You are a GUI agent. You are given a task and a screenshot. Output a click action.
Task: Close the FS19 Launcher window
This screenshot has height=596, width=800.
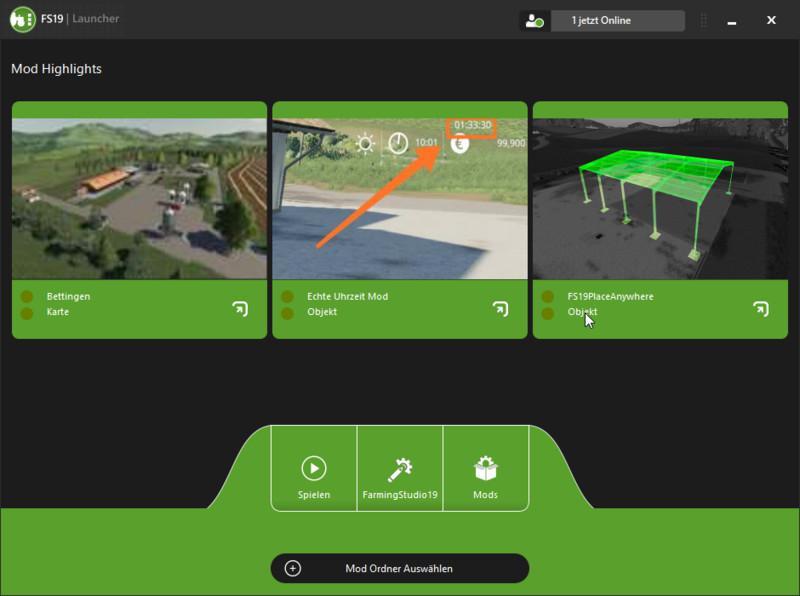(x=771, y=20)
